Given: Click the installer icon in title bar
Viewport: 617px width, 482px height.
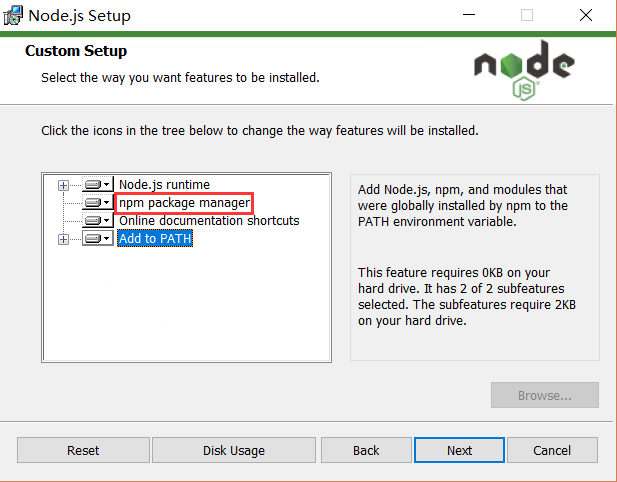Looking at the screenshot, I should (x=13, y=15).
